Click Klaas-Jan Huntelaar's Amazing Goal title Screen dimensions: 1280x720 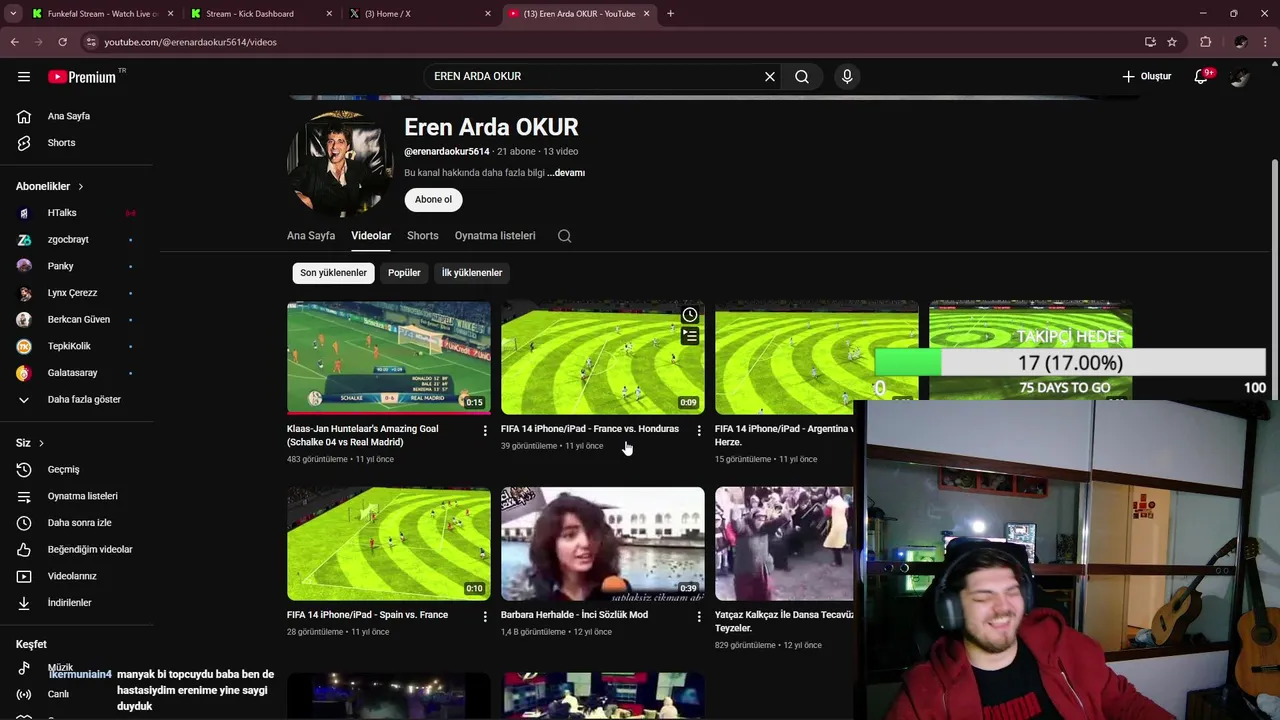[x=363, y=435]
